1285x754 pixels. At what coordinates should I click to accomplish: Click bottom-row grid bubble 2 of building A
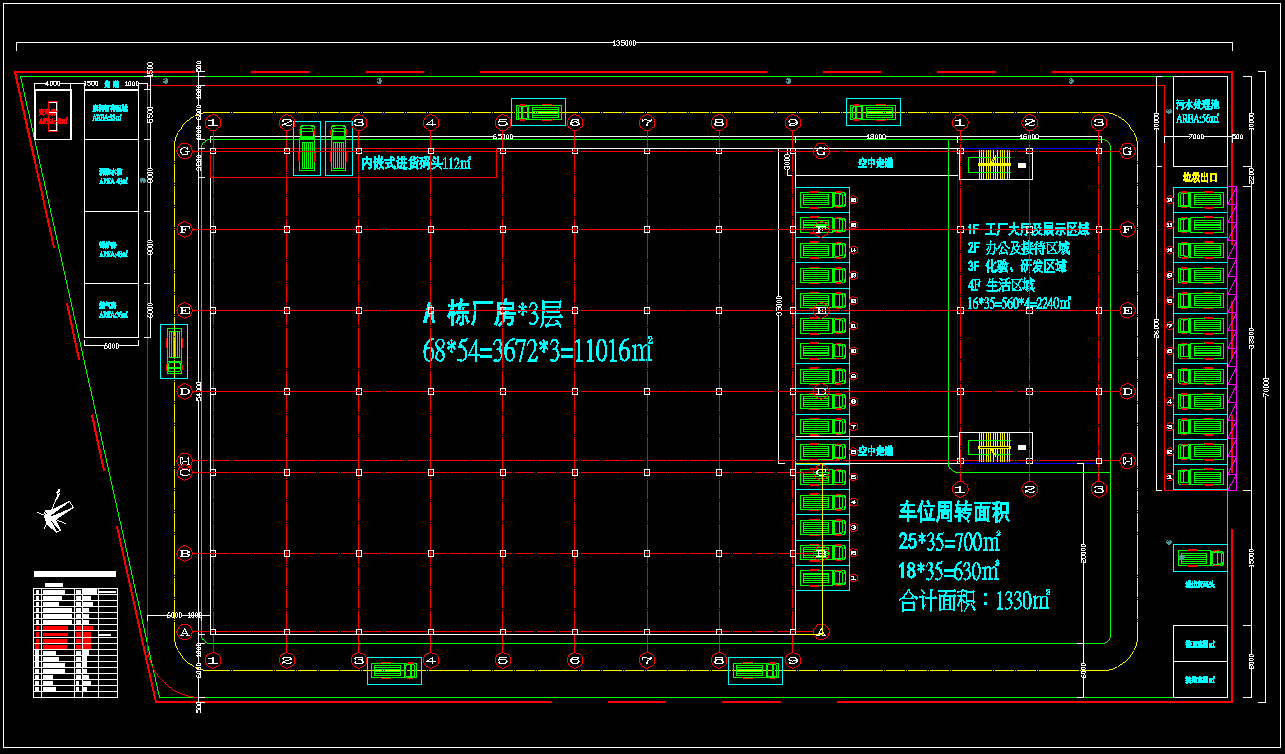point(286,660)
